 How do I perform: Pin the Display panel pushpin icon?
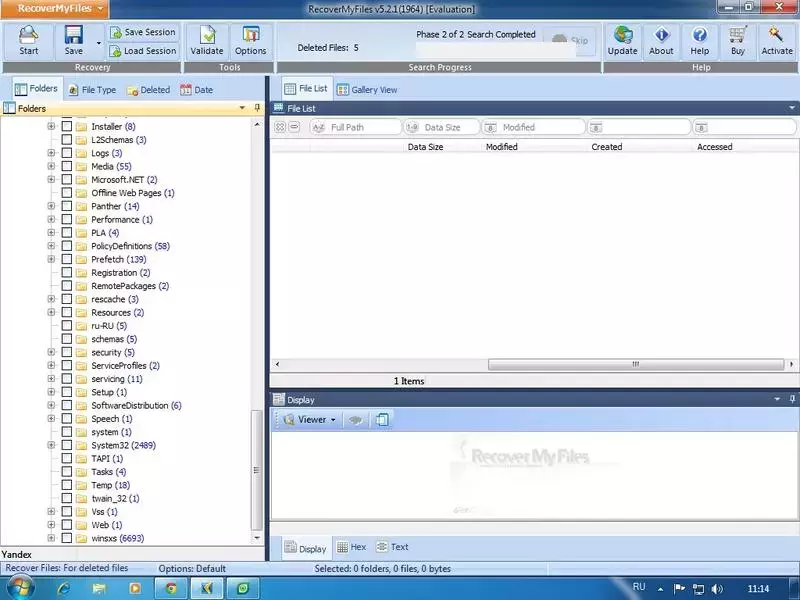tap(792, 399)
